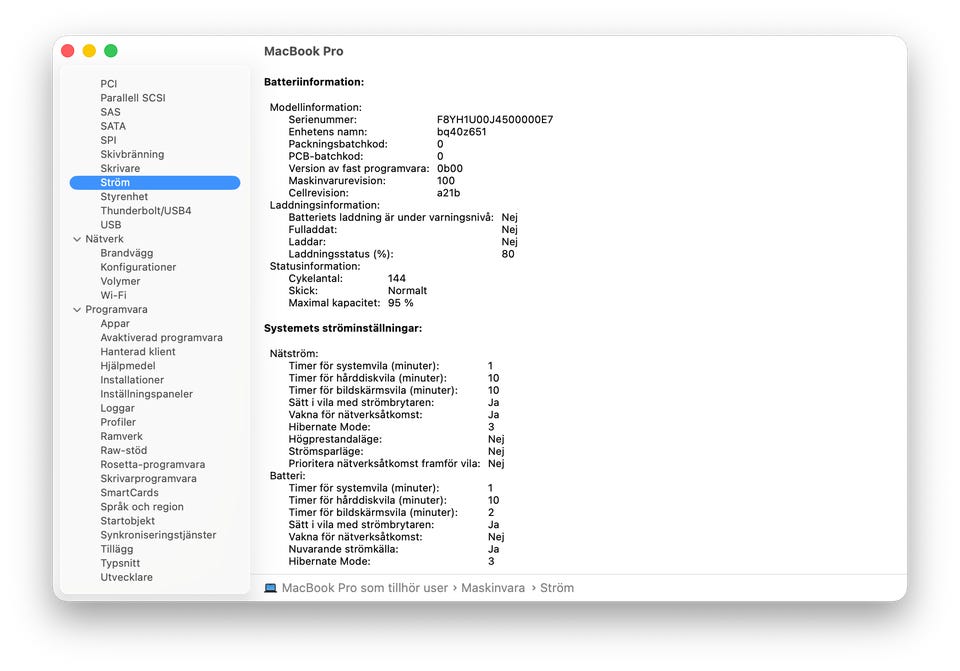Select Inställningspaneler in sidebar
Viewport: 960px width, 671px height.
coord(146,394)
